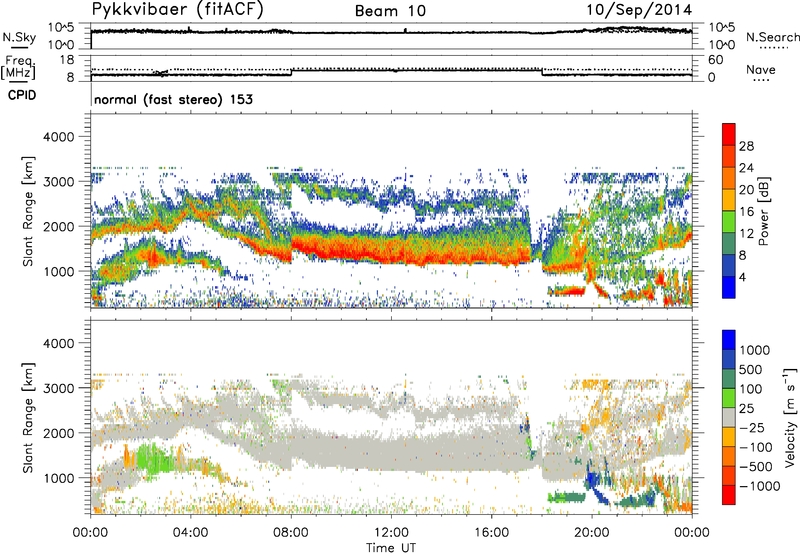Pick the red top segment of power colorbar

coord(729,135)
